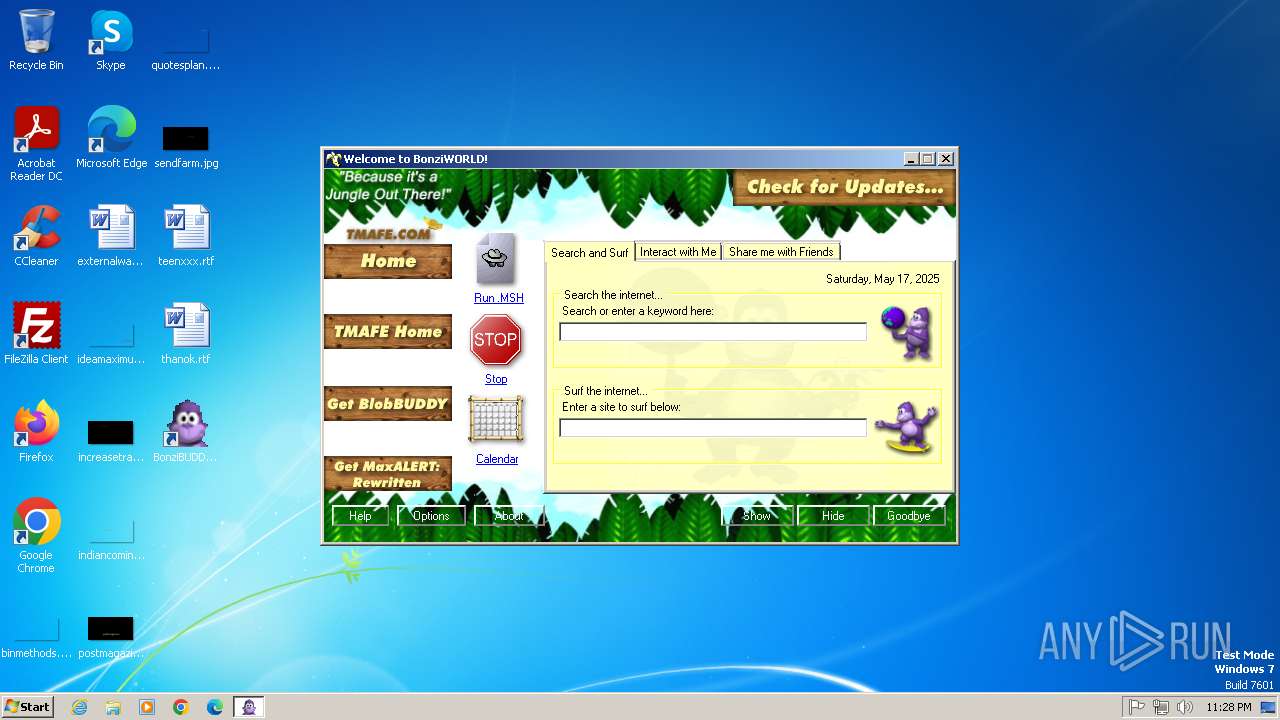Click Get MaxALERT: Rewritten button
1280x720 pixels.
click(388, 474)
